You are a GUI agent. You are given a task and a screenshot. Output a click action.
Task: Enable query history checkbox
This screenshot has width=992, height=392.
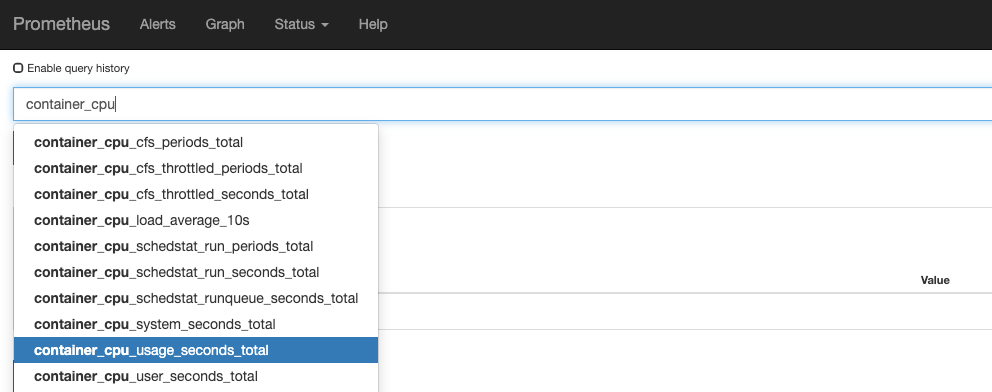[x=18, y=68]
